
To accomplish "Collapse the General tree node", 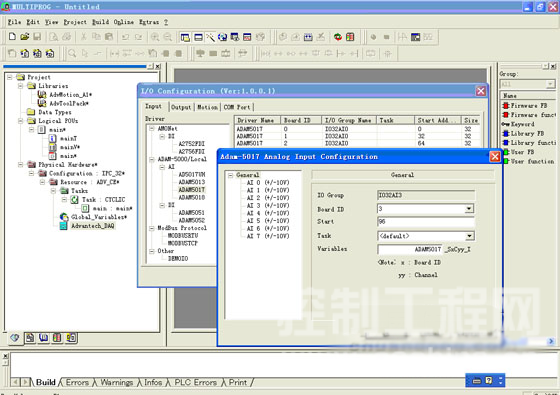I will [x=230, y=175].
